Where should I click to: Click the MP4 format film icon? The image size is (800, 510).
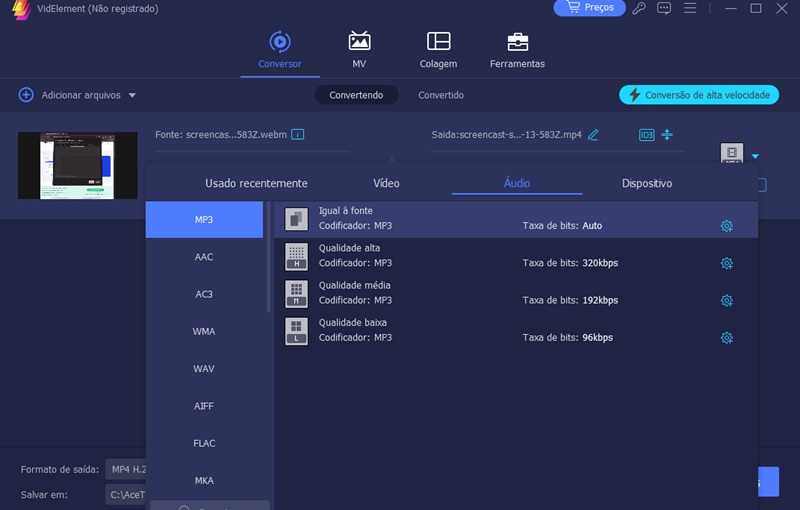[x=732, y=152]
